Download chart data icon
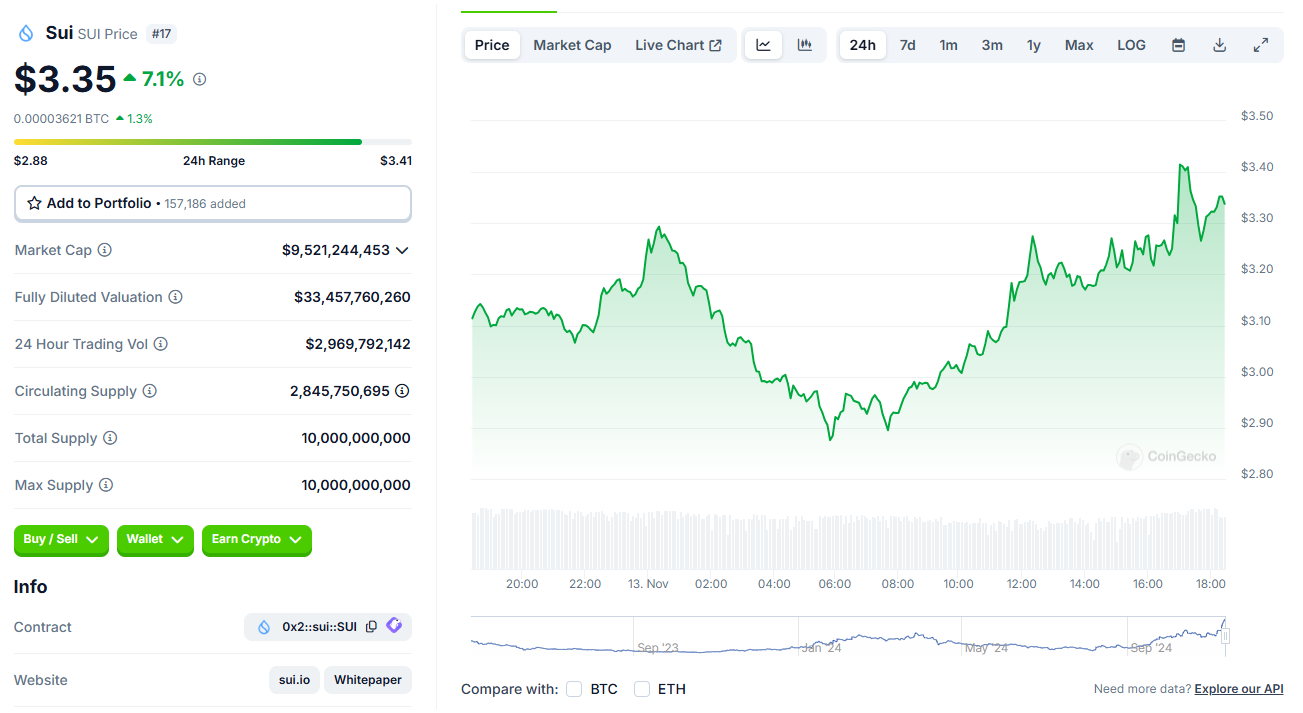The width and height of the screenshot is (1303, 713). pos(1219,45)
